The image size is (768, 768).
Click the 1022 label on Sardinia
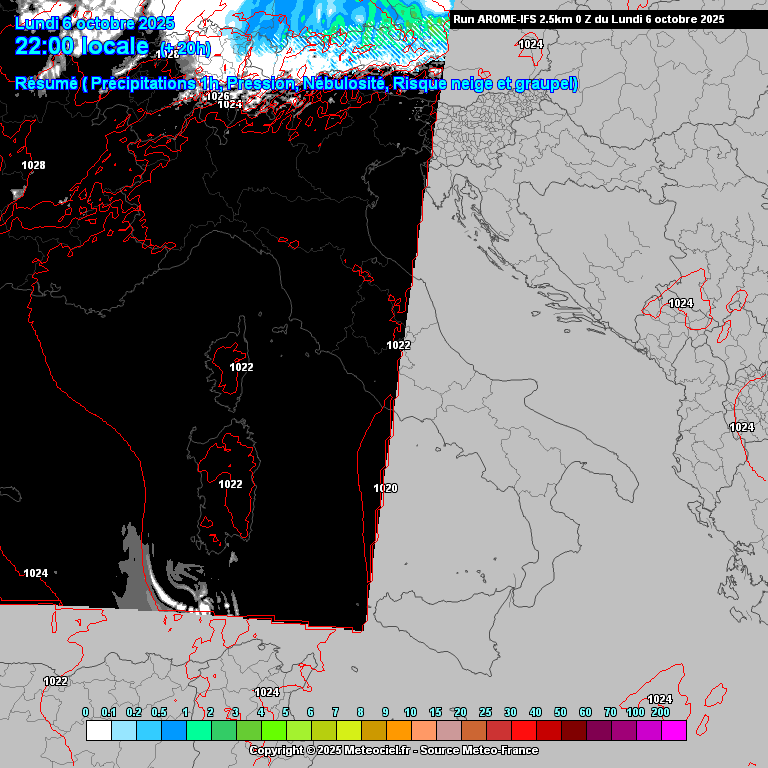pyautogui.click(x=230, y=484)
